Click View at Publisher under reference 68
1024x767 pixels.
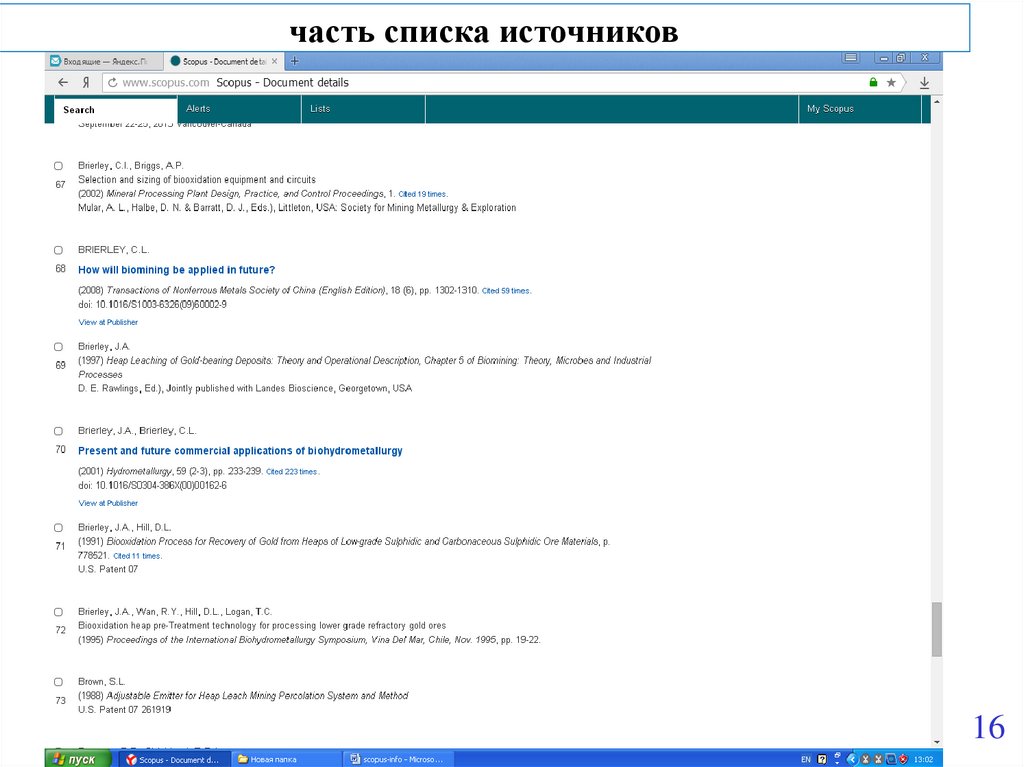pyautogui.click(x=108, y=322)
